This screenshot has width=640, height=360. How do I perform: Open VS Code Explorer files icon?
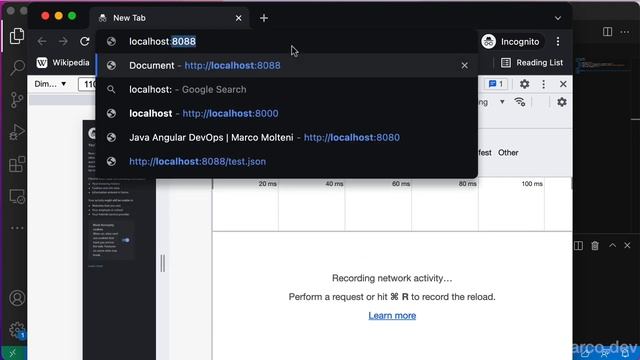click(17, 36)
